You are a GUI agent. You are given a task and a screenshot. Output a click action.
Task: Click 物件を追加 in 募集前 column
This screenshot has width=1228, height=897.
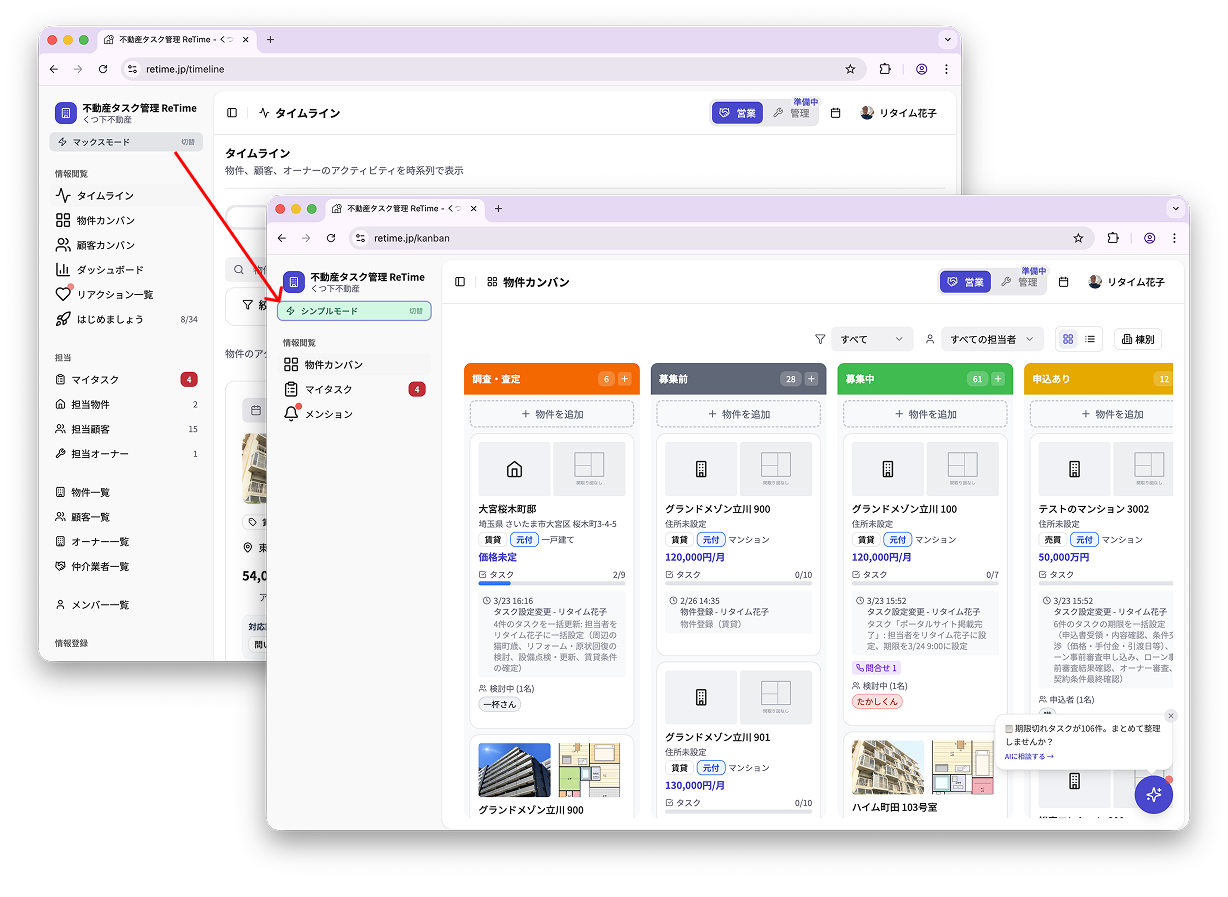tap(738, 414)
